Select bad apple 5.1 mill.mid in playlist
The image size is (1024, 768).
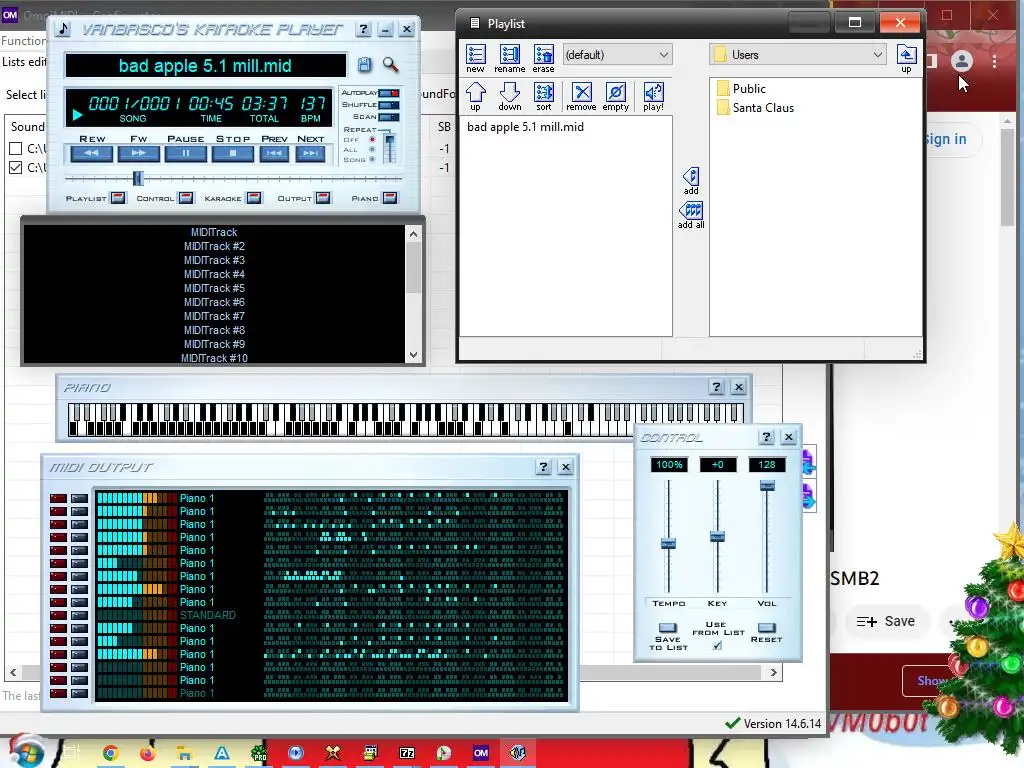coord(525,127)
